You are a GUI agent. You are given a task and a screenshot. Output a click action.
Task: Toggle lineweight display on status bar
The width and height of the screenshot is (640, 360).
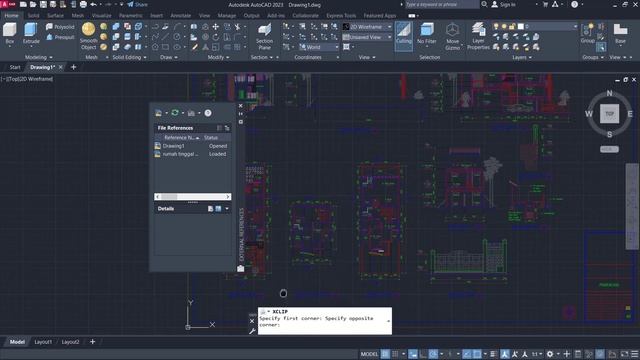click(493, 354)
